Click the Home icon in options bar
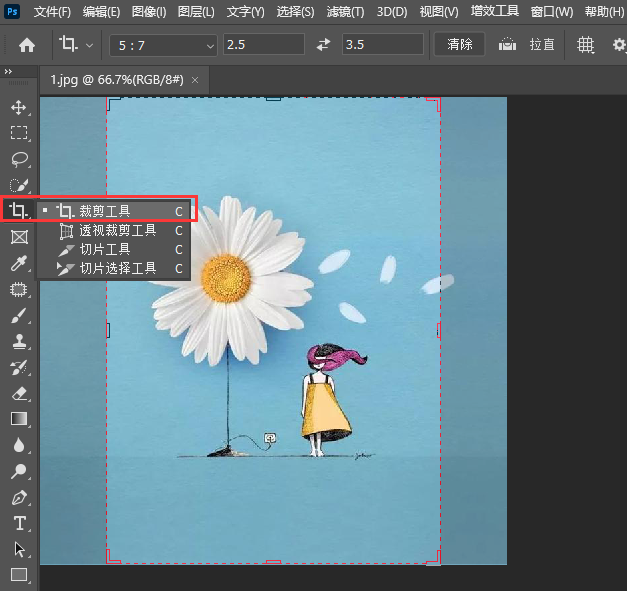 (x=27, y=45)
